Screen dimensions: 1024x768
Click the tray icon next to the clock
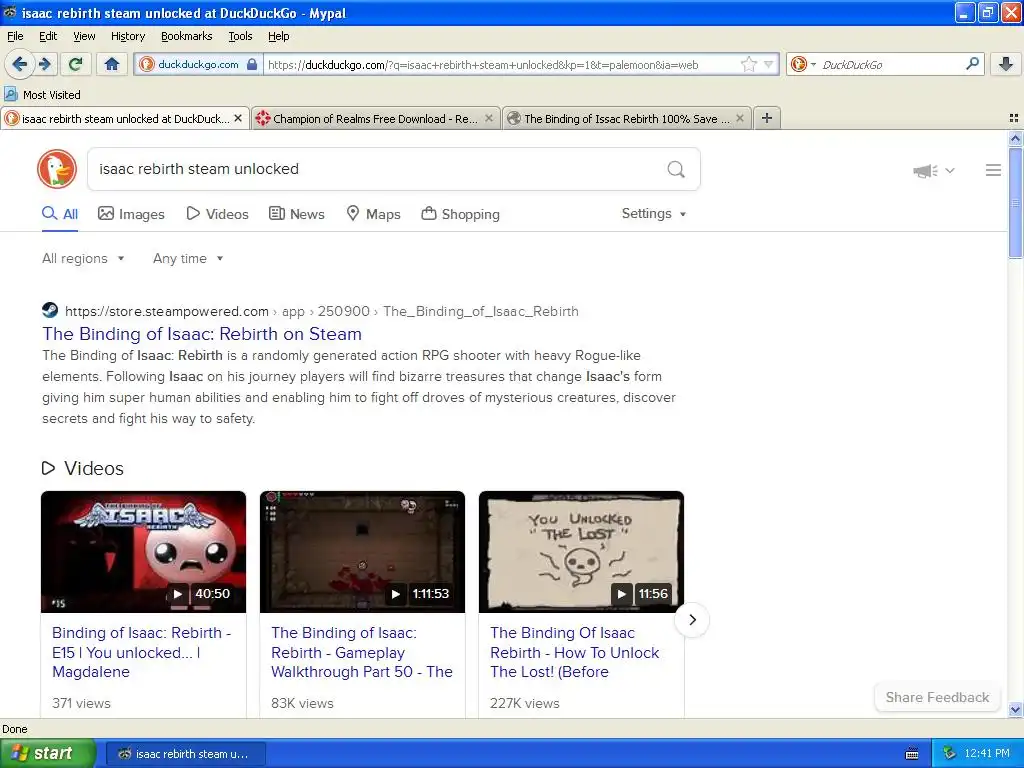950,754
